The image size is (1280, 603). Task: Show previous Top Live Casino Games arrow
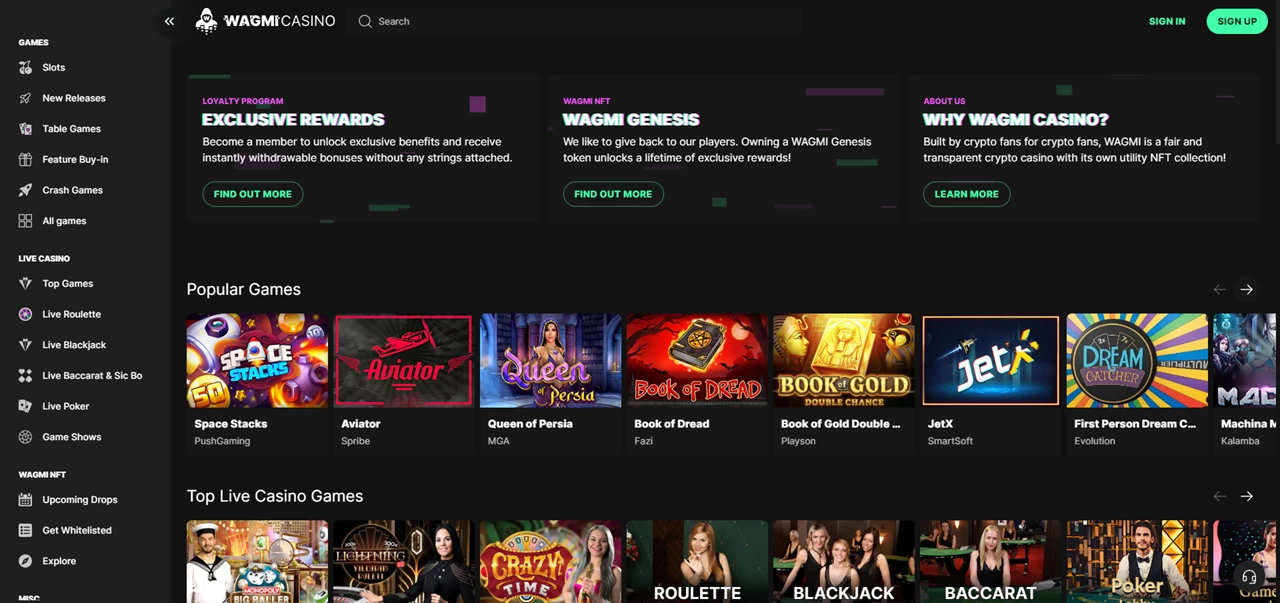tap(1219, 496)
